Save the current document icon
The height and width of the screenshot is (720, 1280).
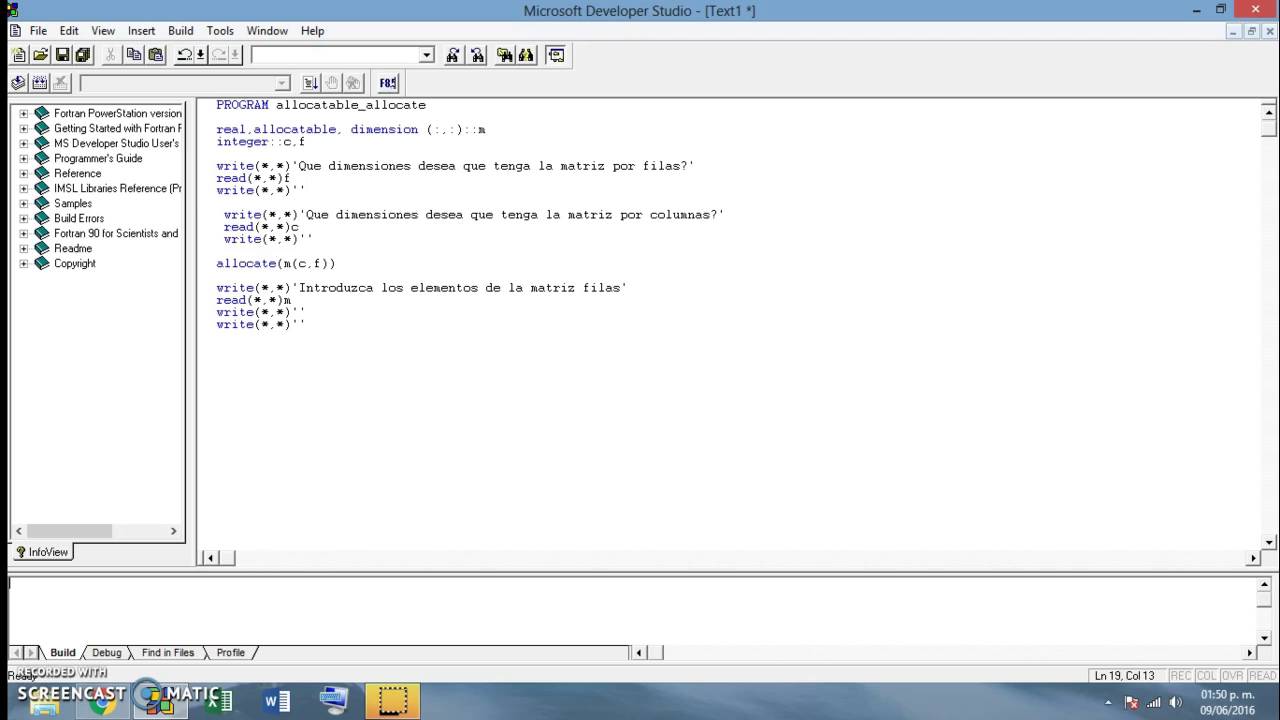pyautogui.click(x=62, y=55)
